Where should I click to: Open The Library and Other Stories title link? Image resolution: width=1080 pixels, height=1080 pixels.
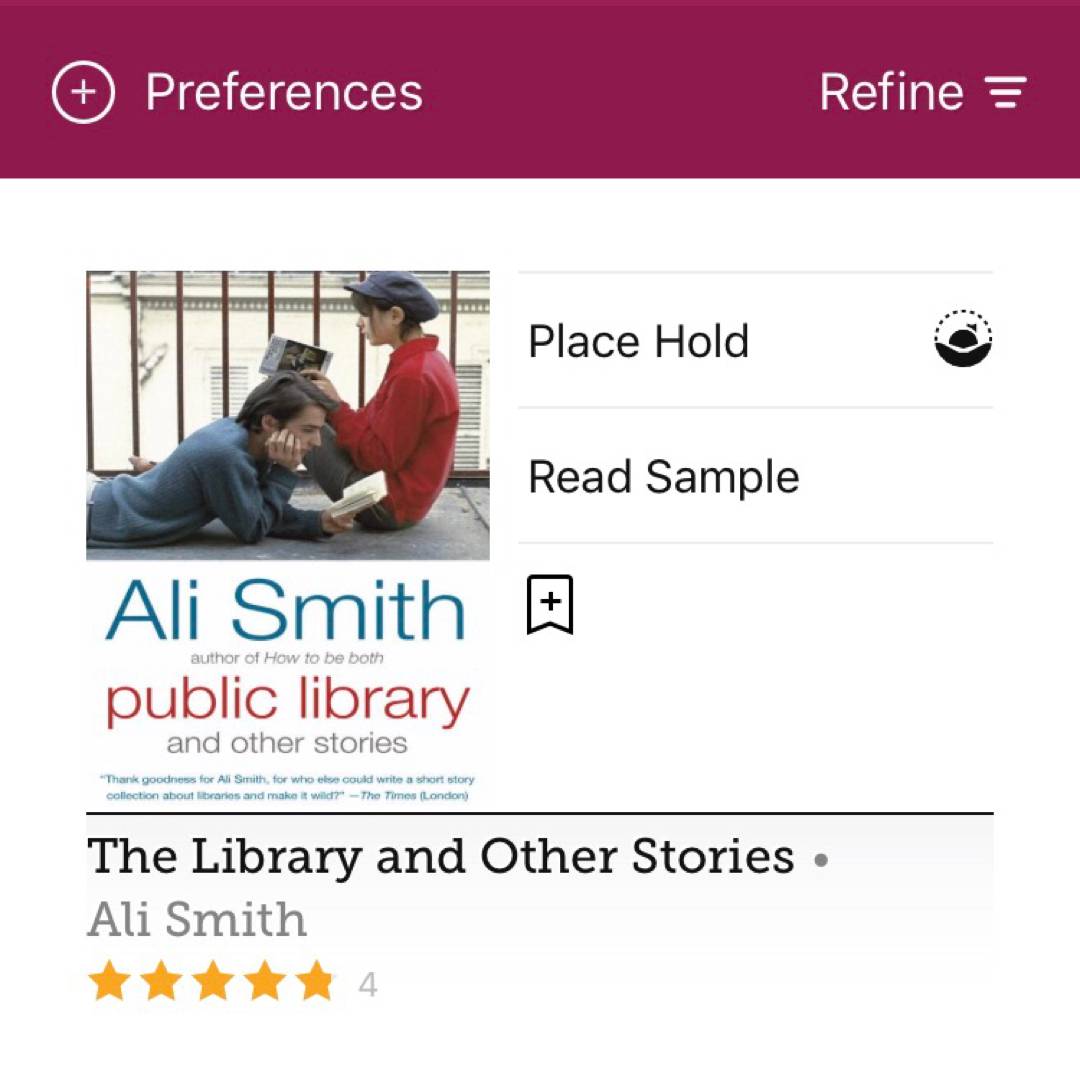tap(440, 857)
